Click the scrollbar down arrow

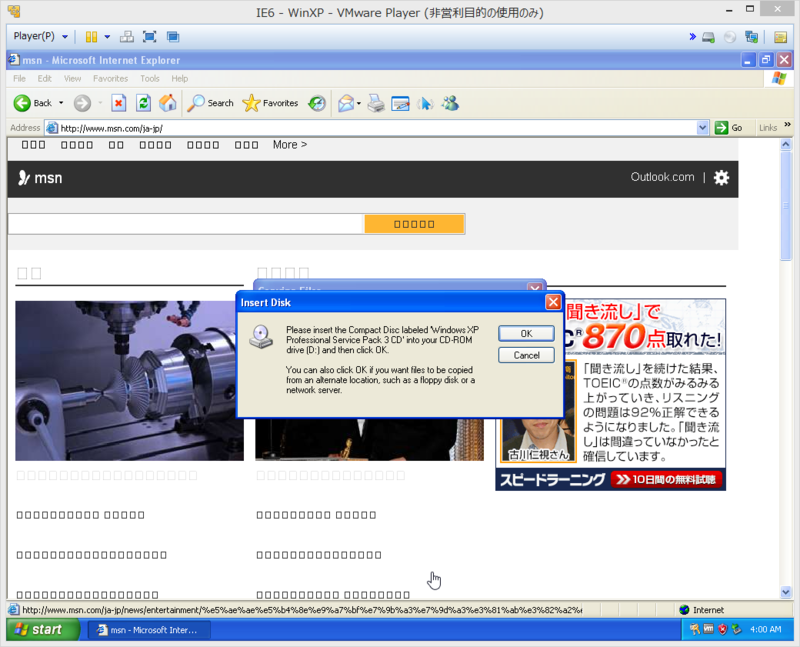click(786, 592)
